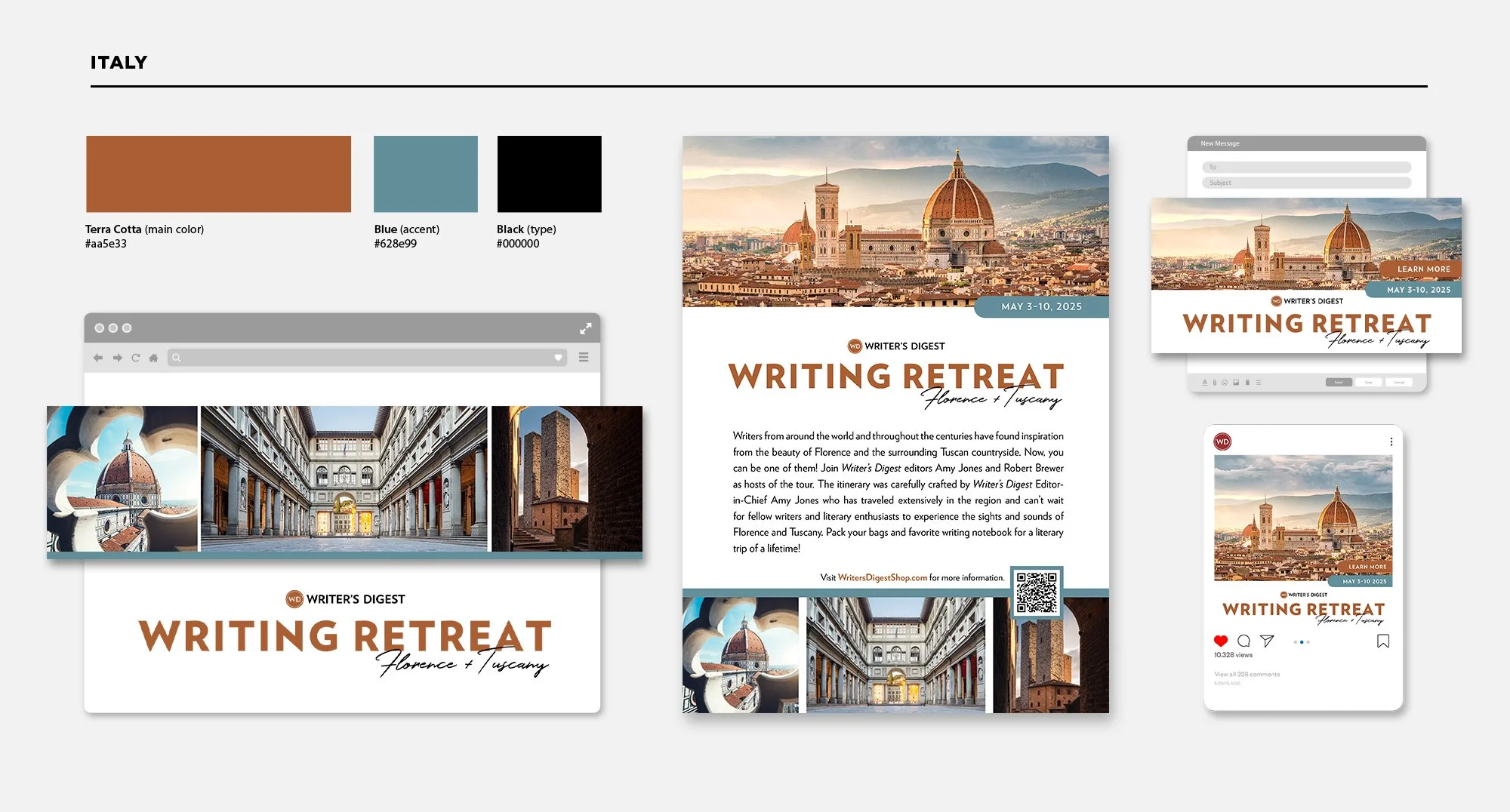
Task: Click the list lines icon in email toolbar
Action: (x=1259, y=383)
